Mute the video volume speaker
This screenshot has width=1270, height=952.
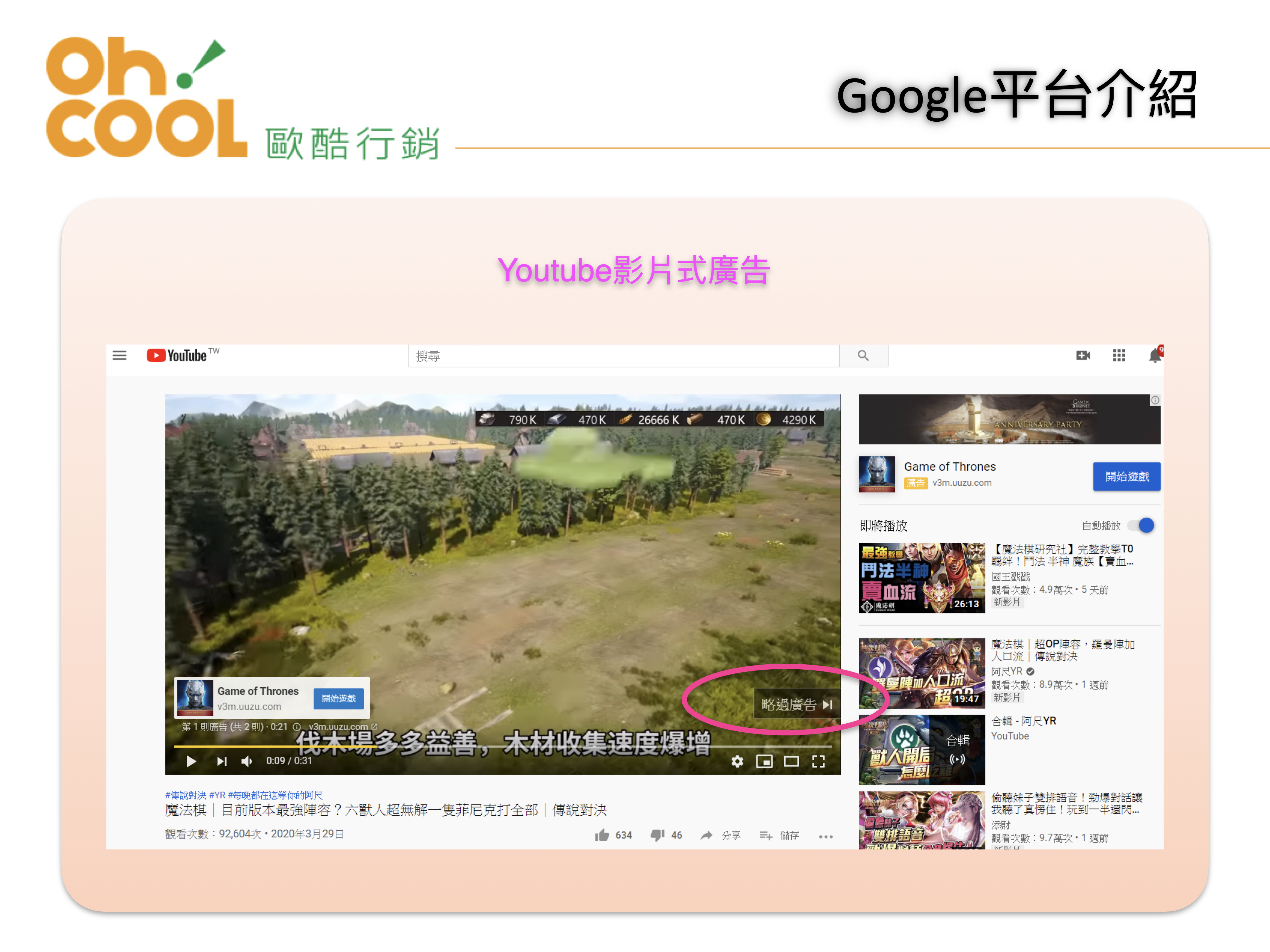tap(247, 762)
